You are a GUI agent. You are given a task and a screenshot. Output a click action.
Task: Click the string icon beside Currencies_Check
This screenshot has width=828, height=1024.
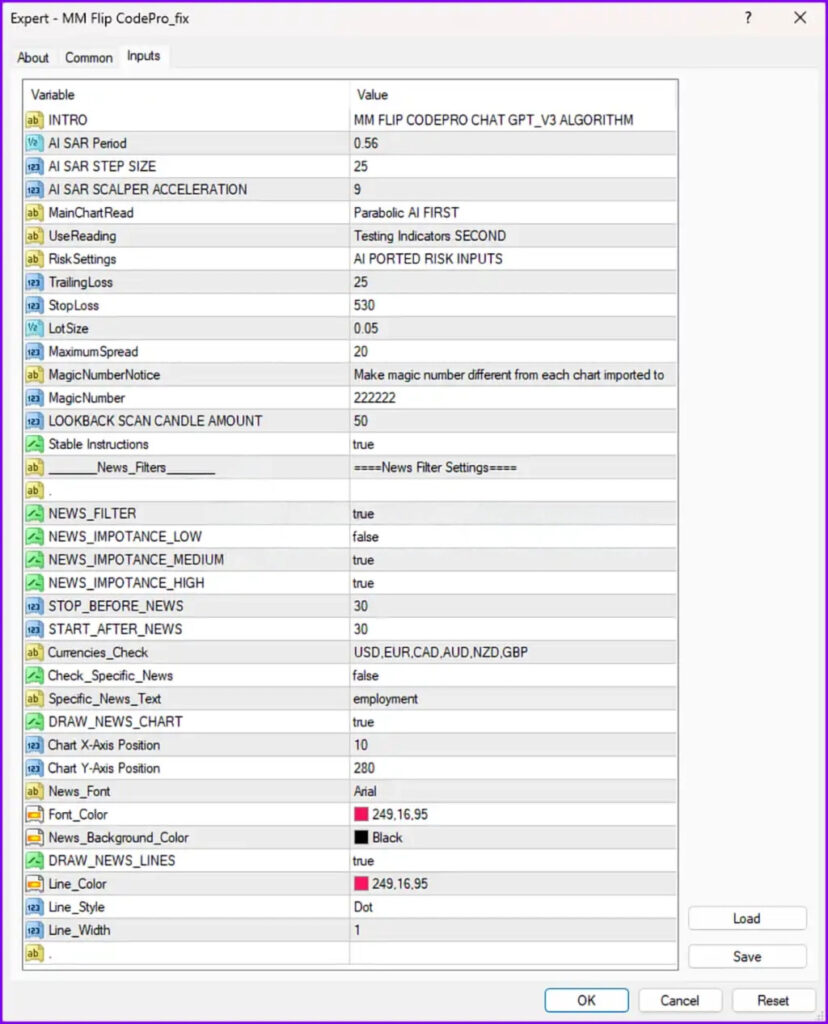coord(35,652)
